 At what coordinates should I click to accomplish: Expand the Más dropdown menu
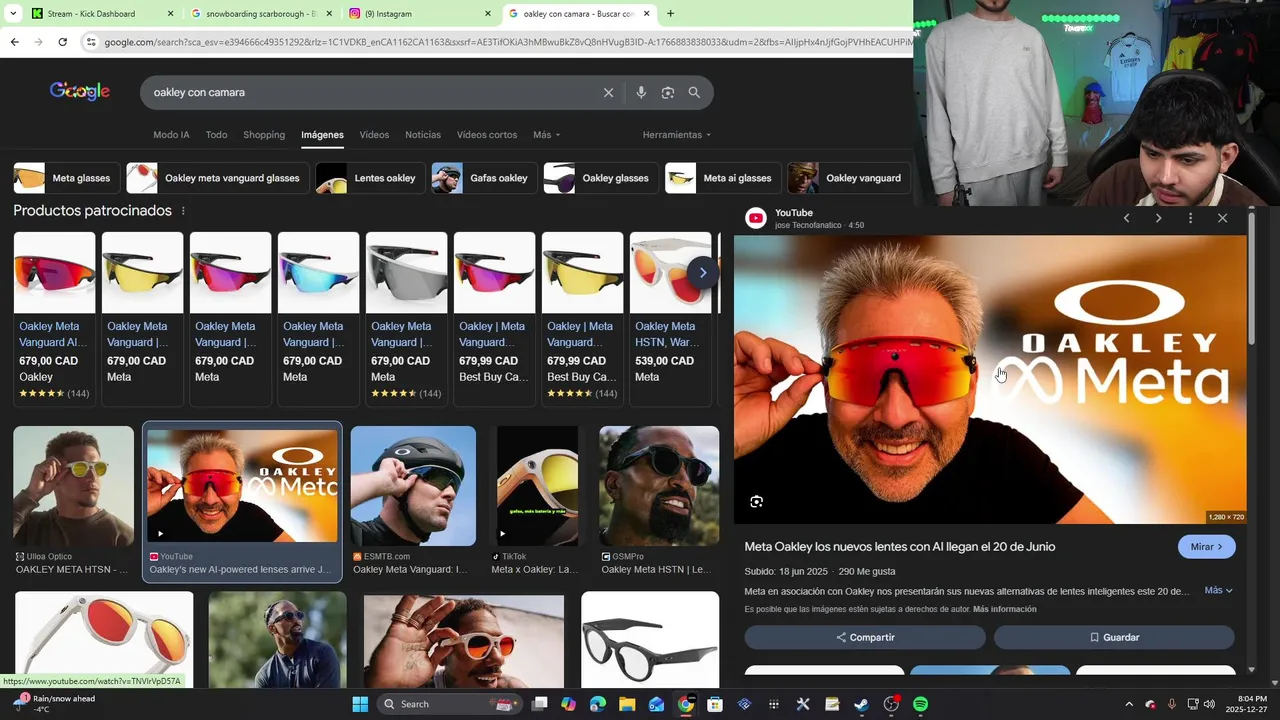pos(546,135)
